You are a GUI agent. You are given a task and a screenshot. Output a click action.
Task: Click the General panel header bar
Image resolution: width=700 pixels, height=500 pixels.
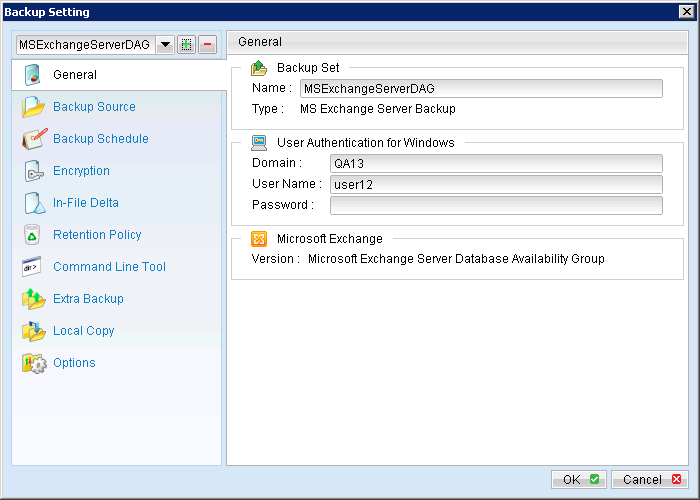coord(458,42)
